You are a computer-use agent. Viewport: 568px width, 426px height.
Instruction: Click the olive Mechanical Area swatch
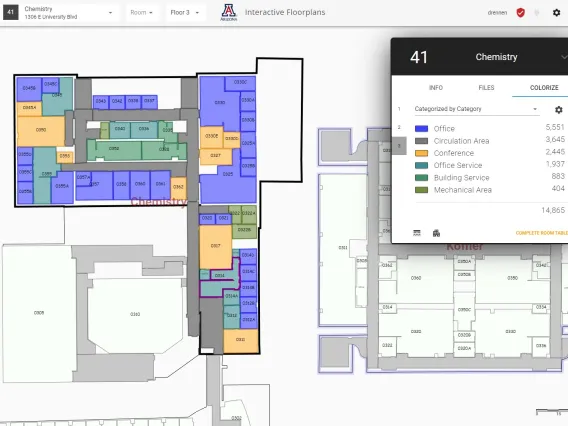pyautogui.click(x=421, y=190)
